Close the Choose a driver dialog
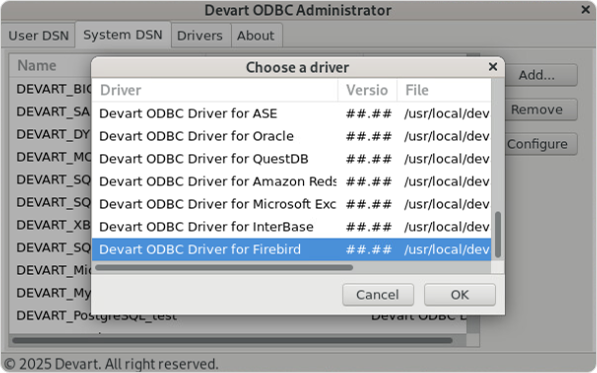The image size is (597, 373). (x=493, y=67)
